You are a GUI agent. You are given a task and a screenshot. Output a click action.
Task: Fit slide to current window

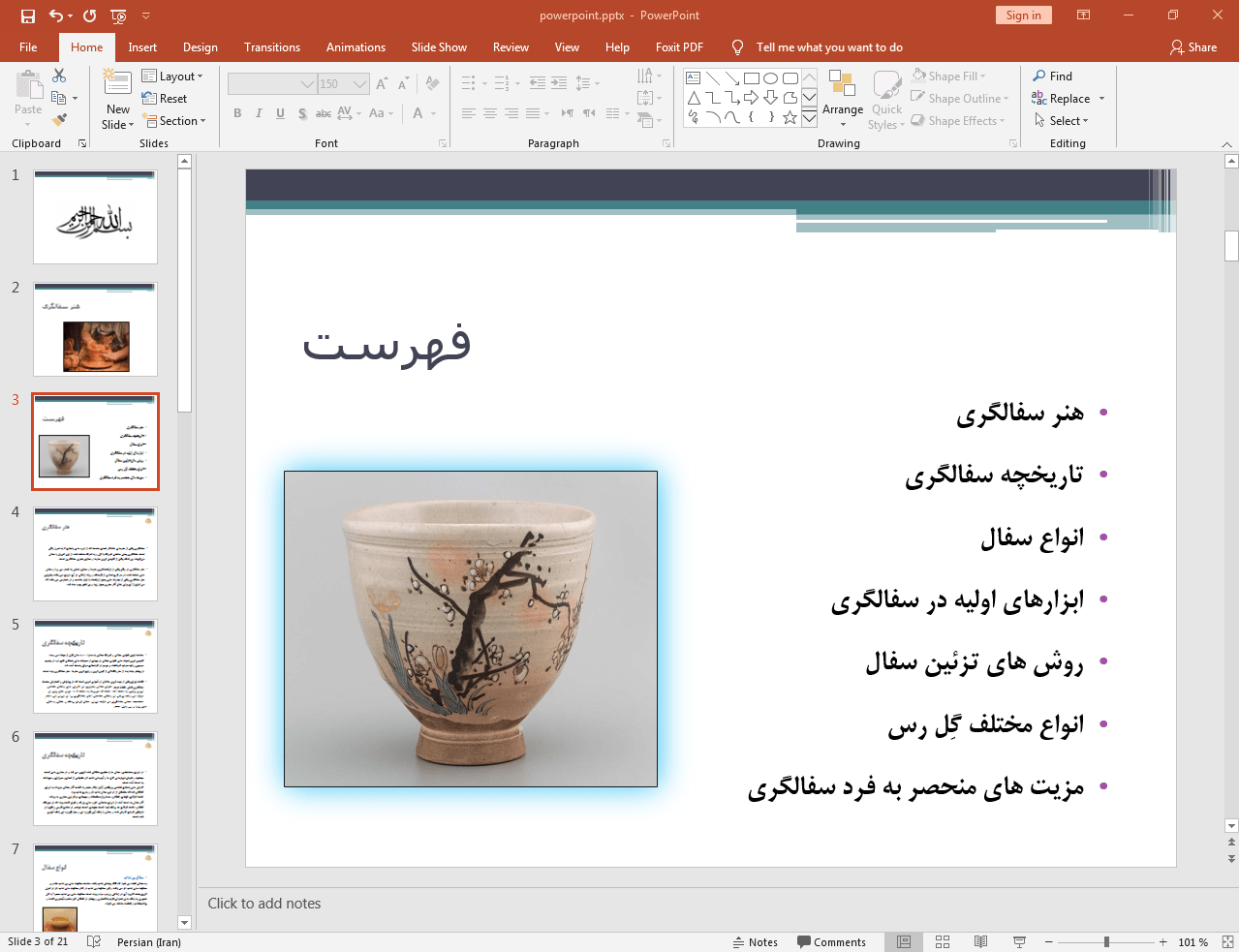click(1226, 941)
